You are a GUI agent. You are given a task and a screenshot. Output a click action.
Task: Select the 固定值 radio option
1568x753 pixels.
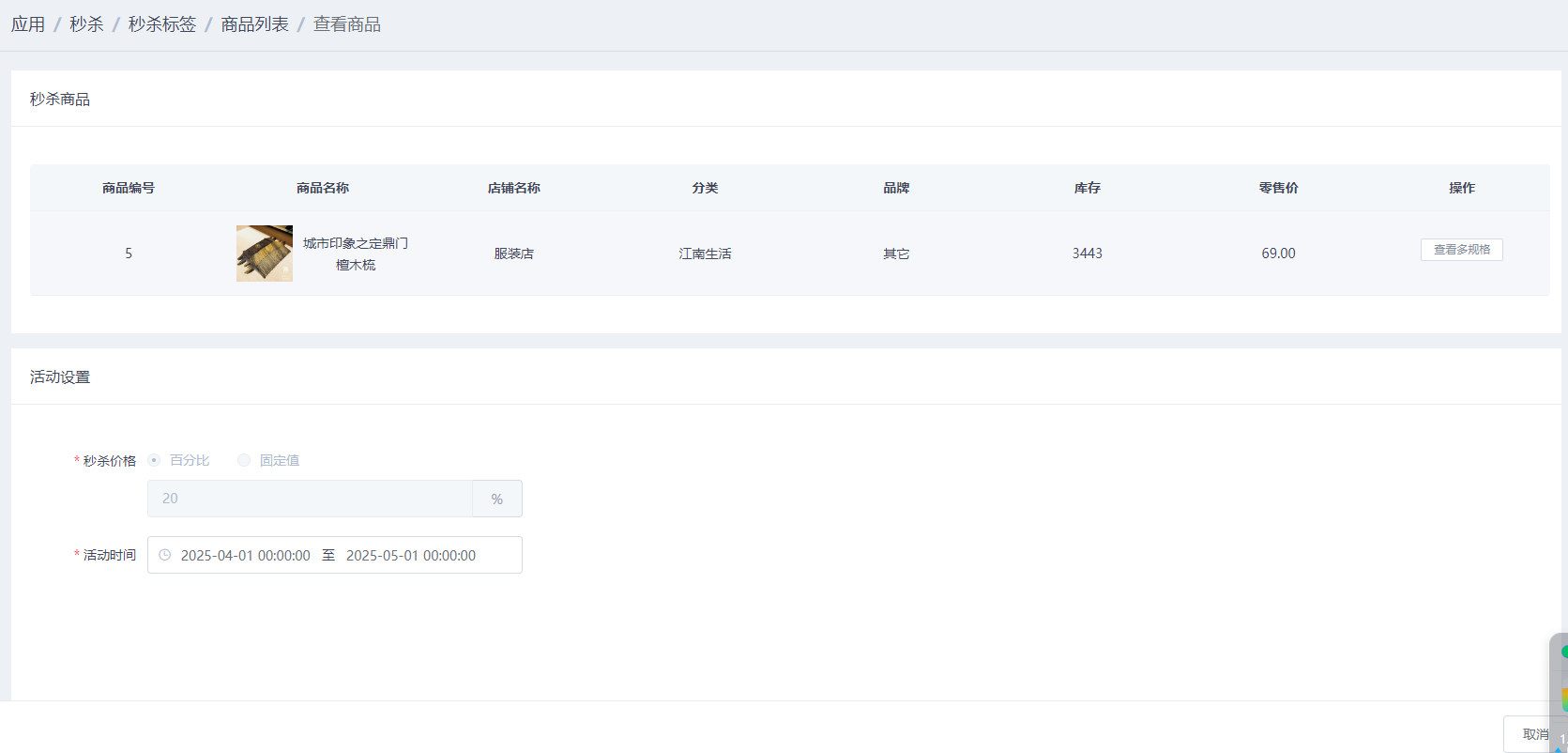(245, 460)
